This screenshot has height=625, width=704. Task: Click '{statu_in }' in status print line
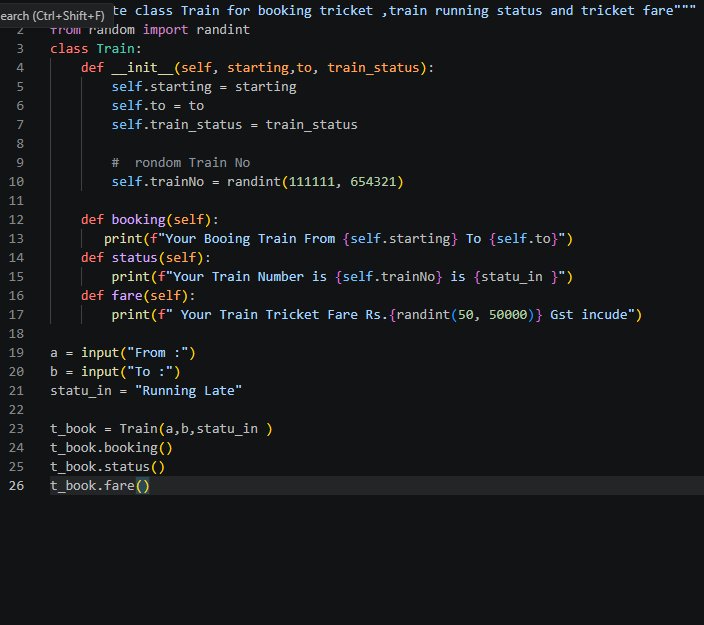[516, 277]
